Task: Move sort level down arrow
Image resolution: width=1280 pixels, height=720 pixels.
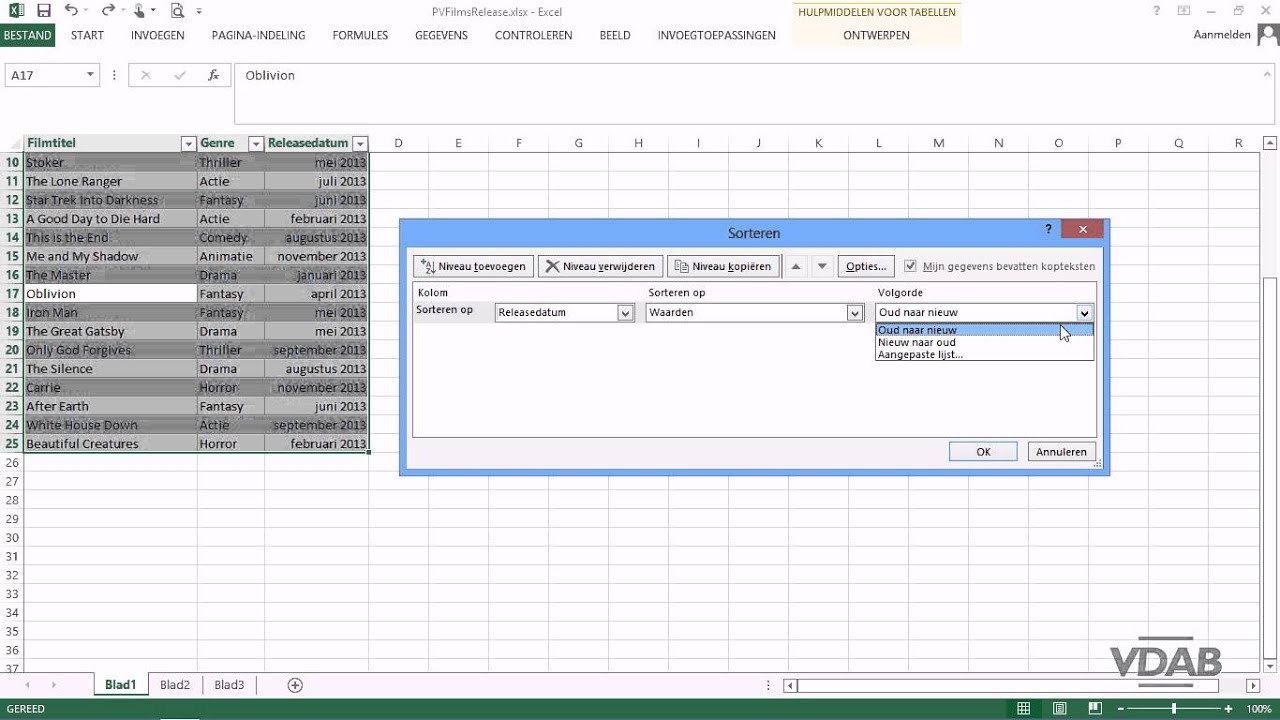Action: coord(822,266)
